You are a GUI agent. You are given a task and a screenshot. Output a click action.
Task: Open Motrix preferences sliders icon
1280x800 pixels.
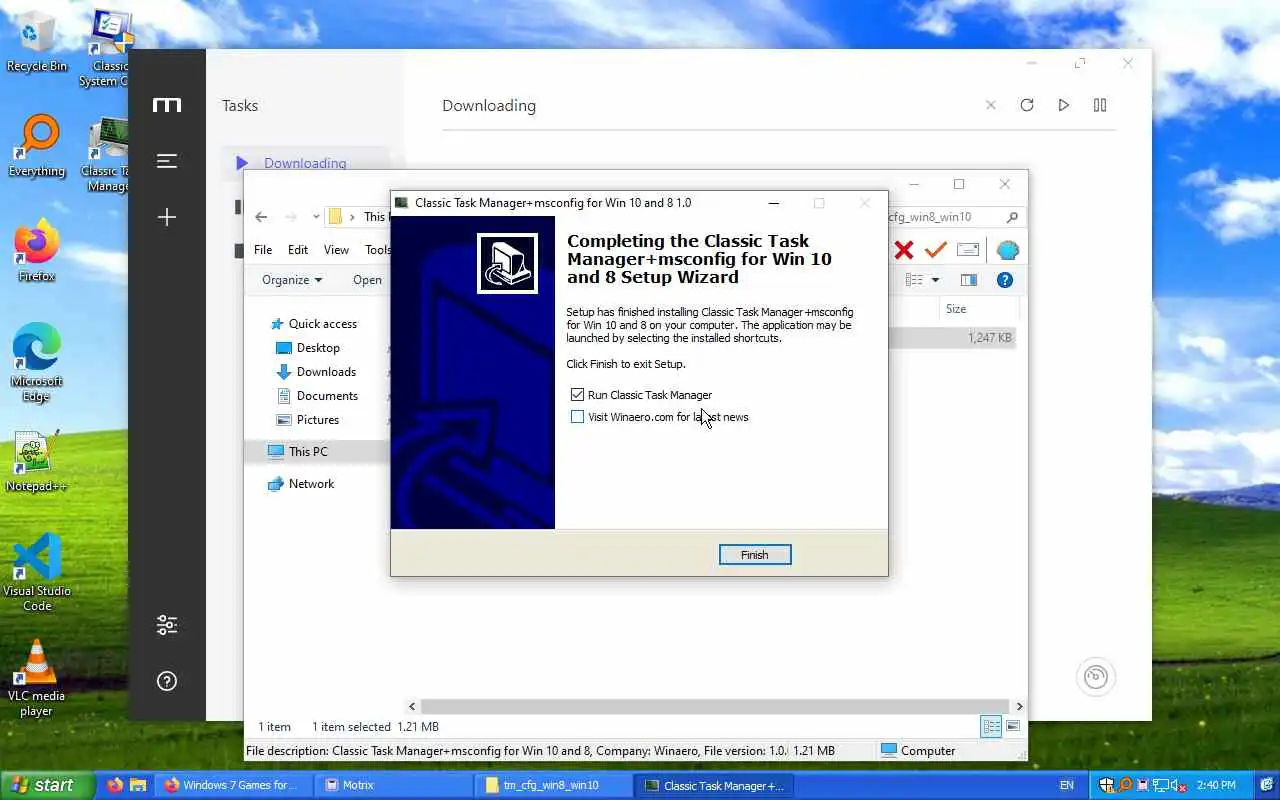[167, 625]
